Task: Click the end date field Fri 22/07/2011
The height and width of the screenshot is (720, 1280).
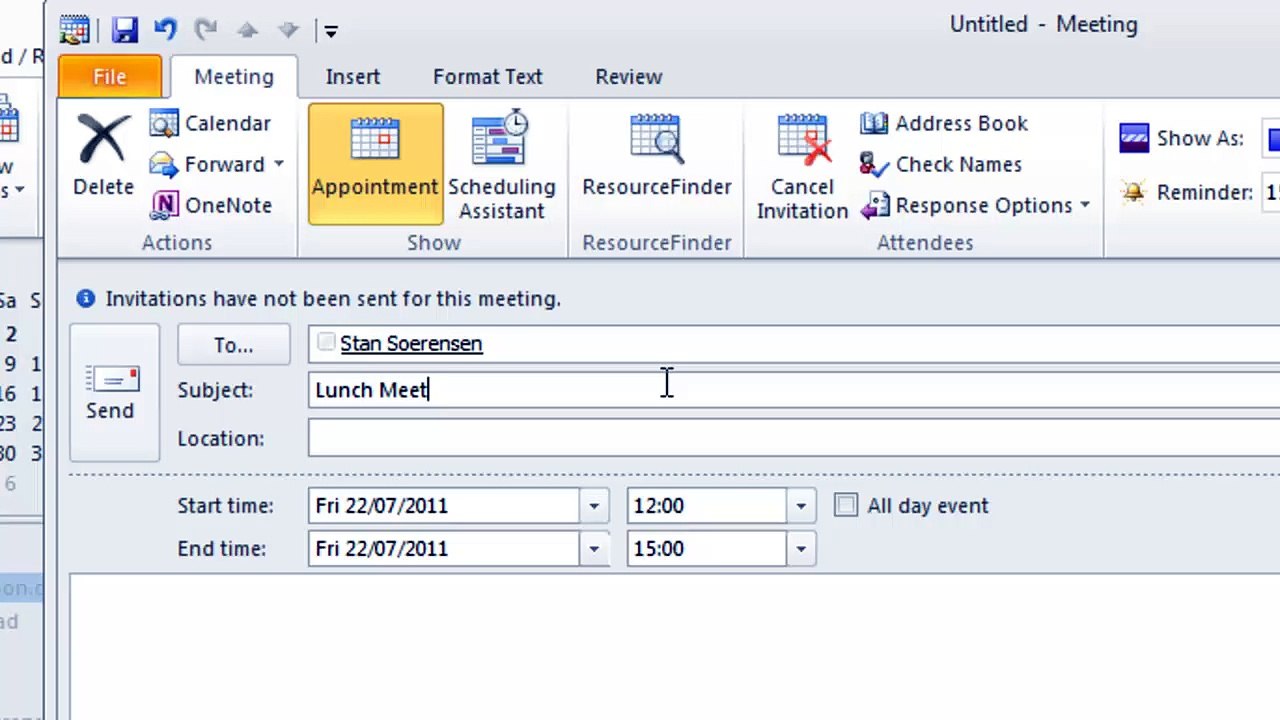Action: (x=443, y=549)
